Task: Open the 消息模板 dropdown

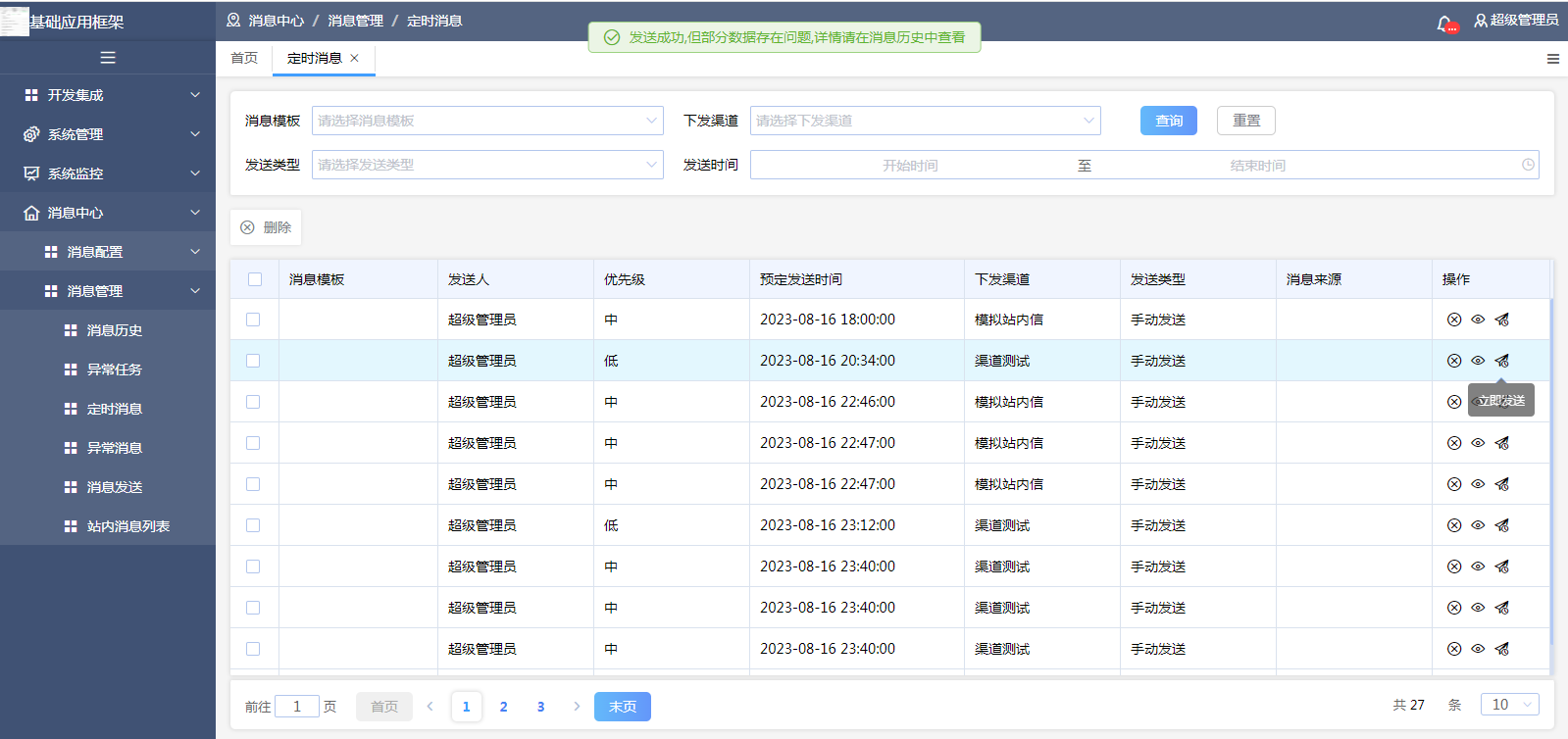Action: [x=487, y=121]
